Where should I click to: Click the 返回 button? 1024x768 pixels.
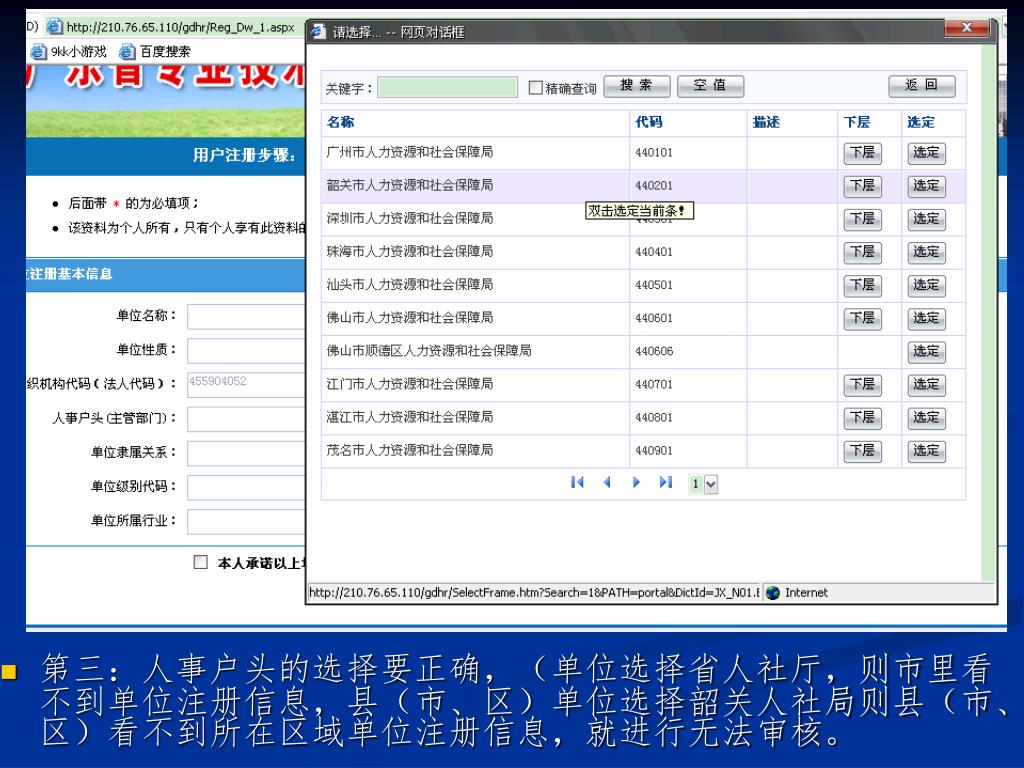point(921,87)
